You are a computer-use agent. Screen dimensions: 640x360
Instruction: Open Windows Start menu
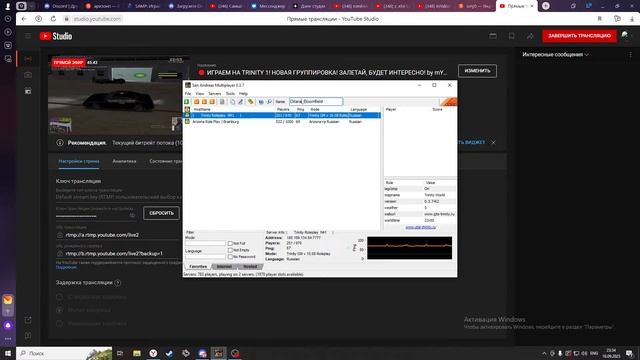(x=8, y=353)
